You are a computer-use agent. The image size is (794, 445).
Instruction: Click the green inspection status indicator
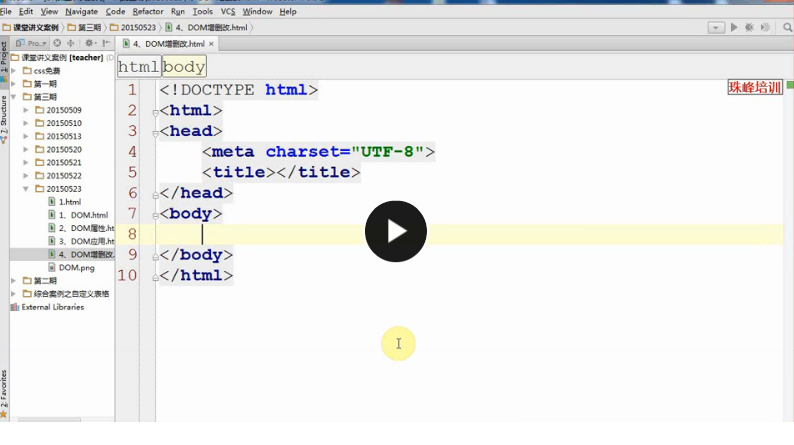(x=790, y=85)
